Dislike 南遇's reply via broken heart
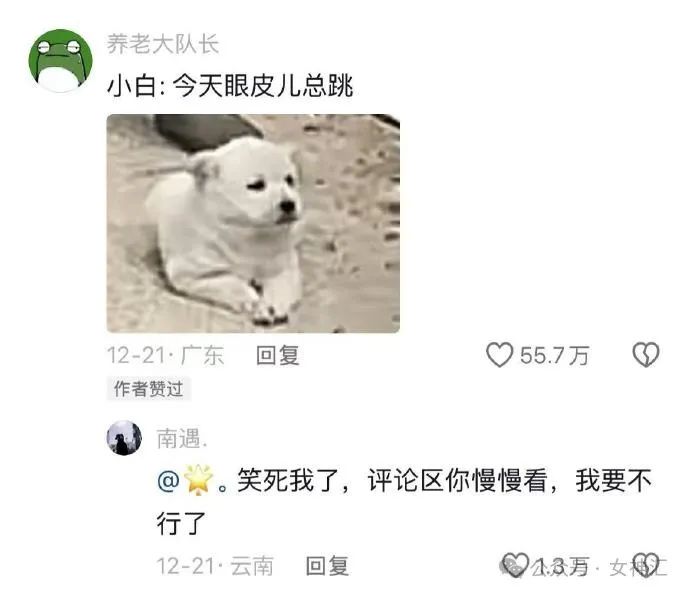The width and height of the screenshot is (690, 596). tap(646, 565)
